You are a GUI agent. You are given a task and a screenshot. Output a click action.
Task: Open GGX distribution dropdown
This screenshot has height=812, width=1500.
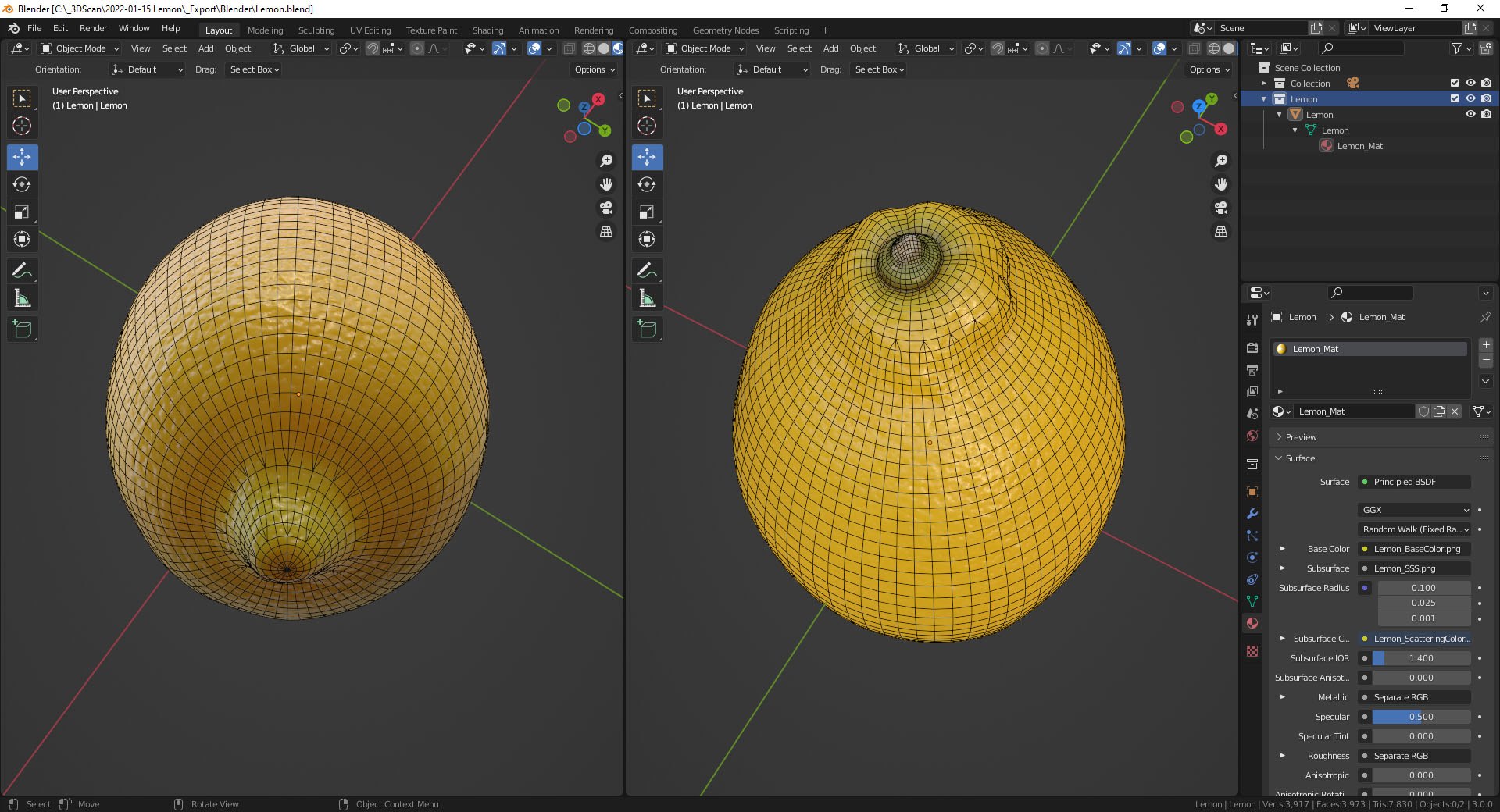pyautogui.click(x=1415, y=510)
